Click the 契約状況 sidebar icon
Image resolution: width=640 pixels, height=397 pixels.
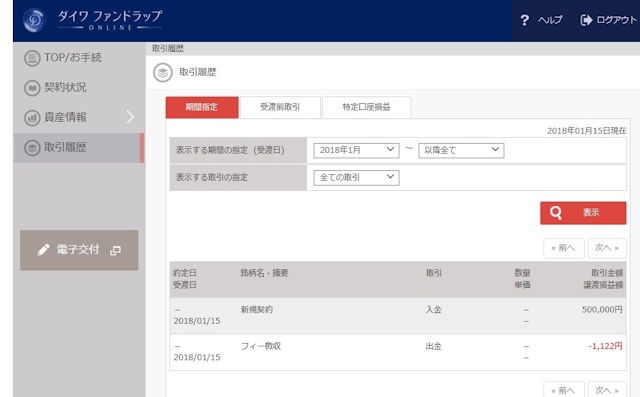(x=32, y=88)
